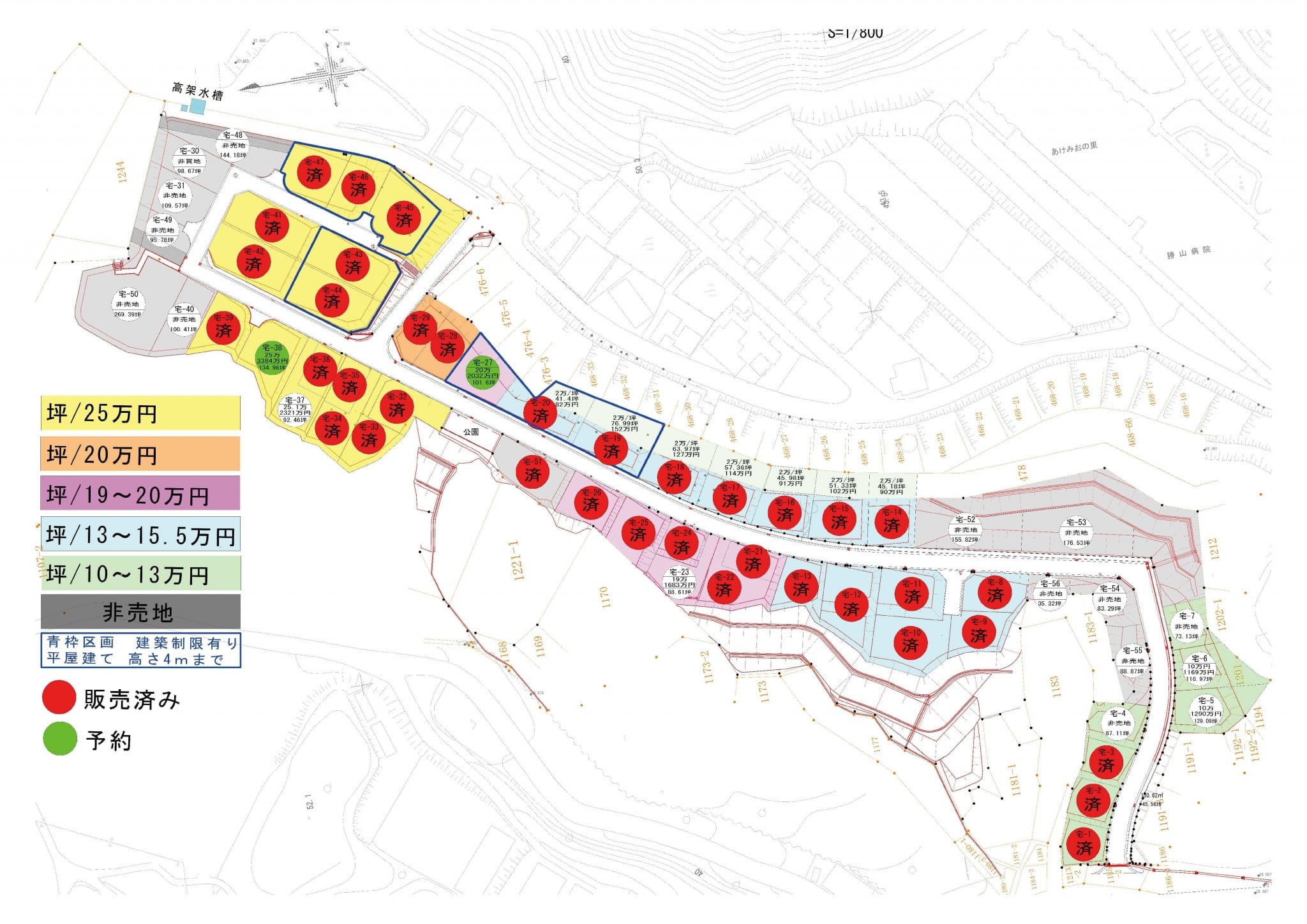
Task: Click the yellow 坪/25万円 legend swatch
Action: [140, 413]
